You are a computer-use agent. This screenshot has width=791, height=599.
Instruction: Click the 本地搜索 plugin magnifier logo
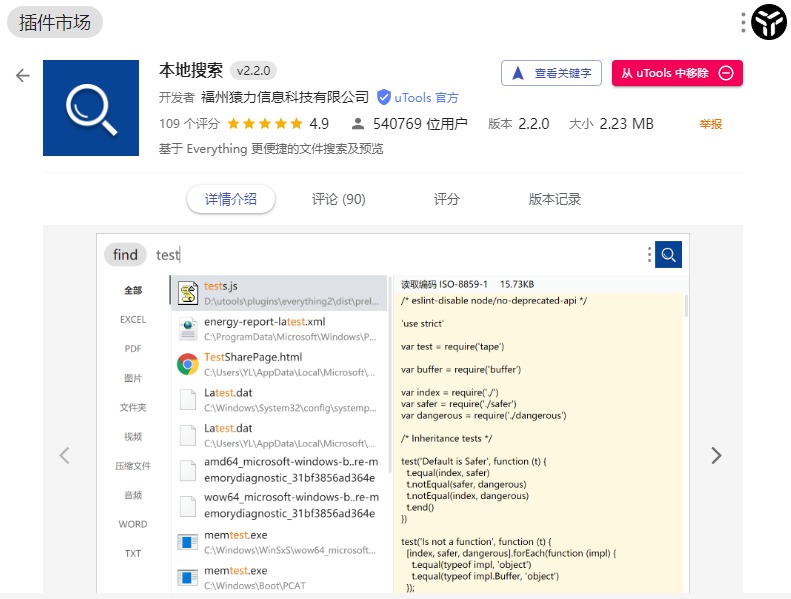[x=91, y=108]
